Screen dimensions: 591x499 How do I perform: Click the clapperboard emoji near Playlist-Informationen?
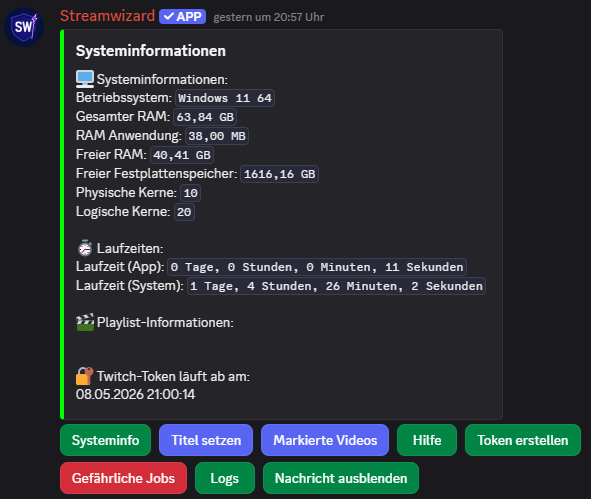pos(85,322)
